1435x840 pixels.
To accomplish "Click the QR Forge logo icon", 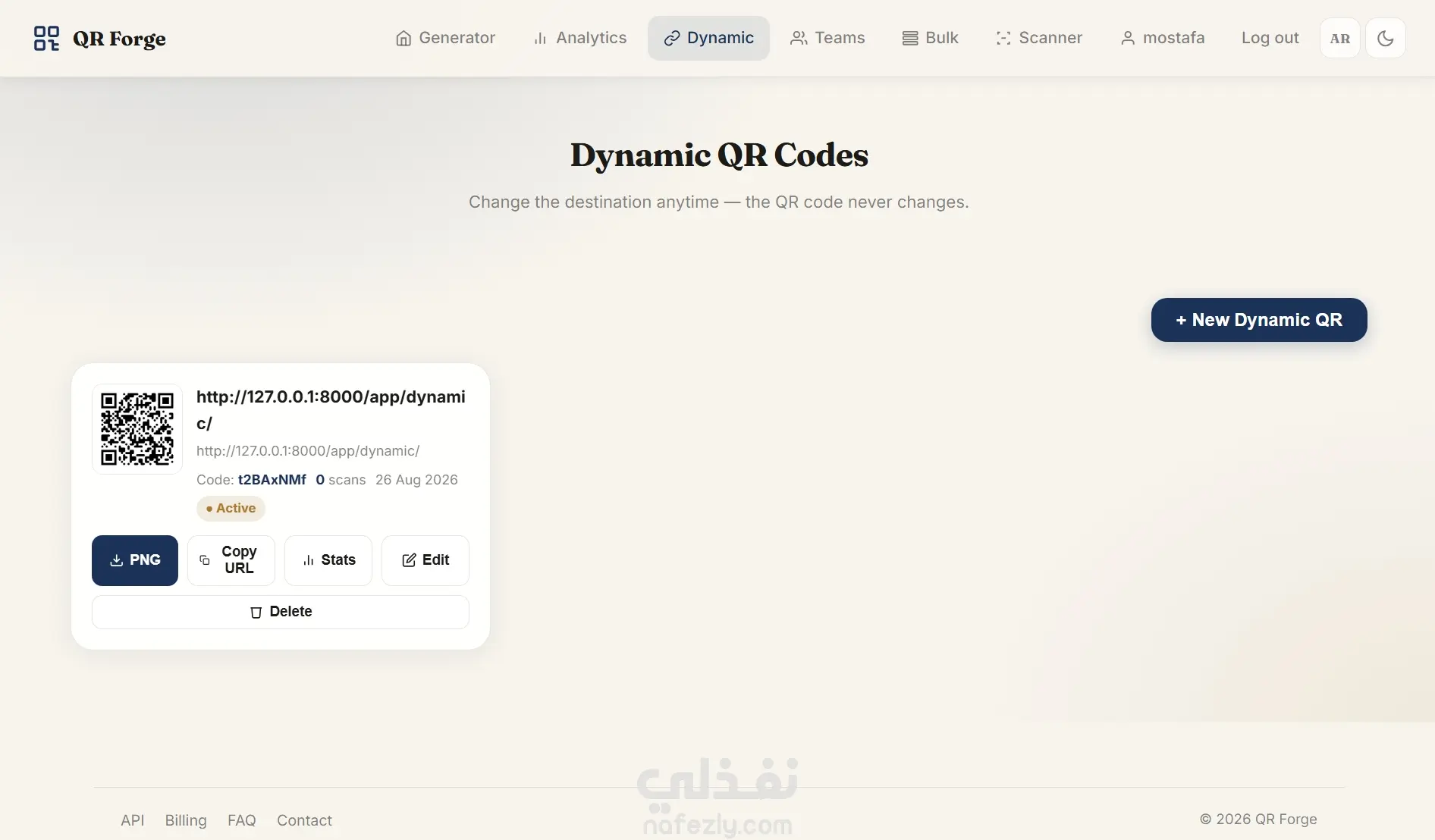I will click(46, 38).
